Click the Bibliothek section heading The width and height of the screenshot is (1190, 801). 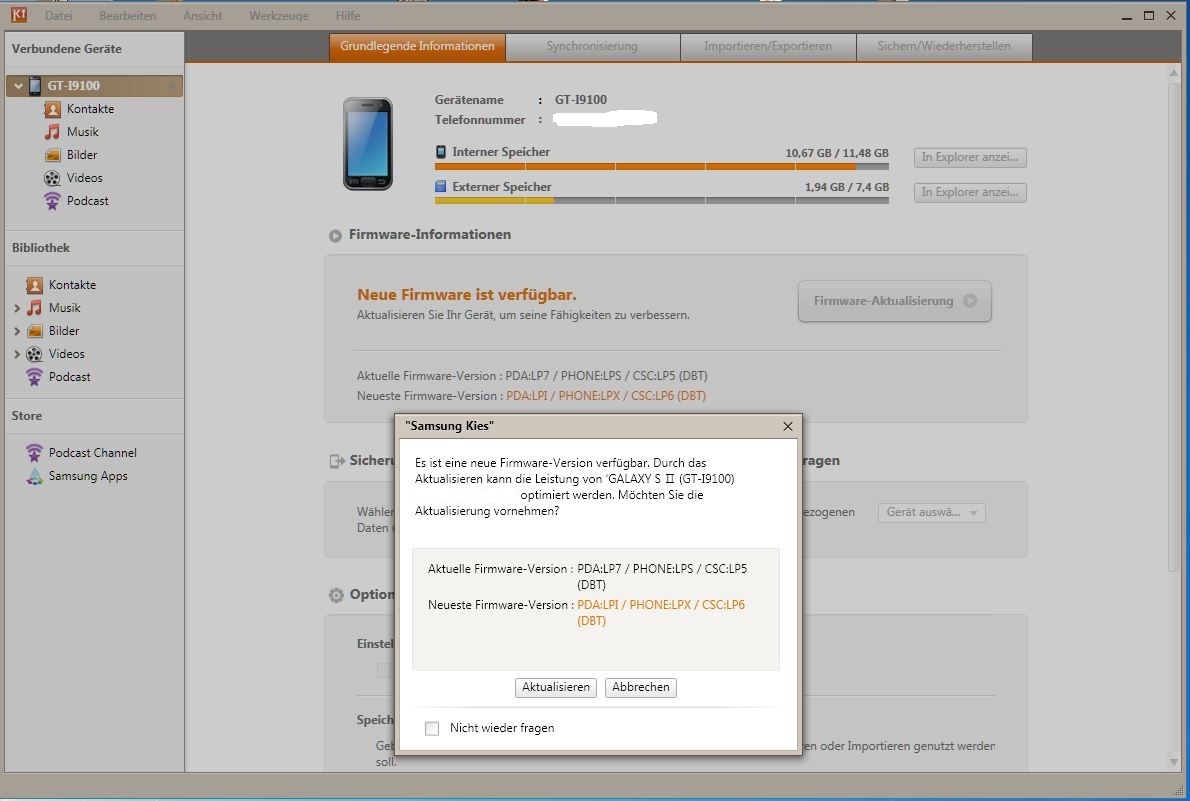[x=41, y=248]
